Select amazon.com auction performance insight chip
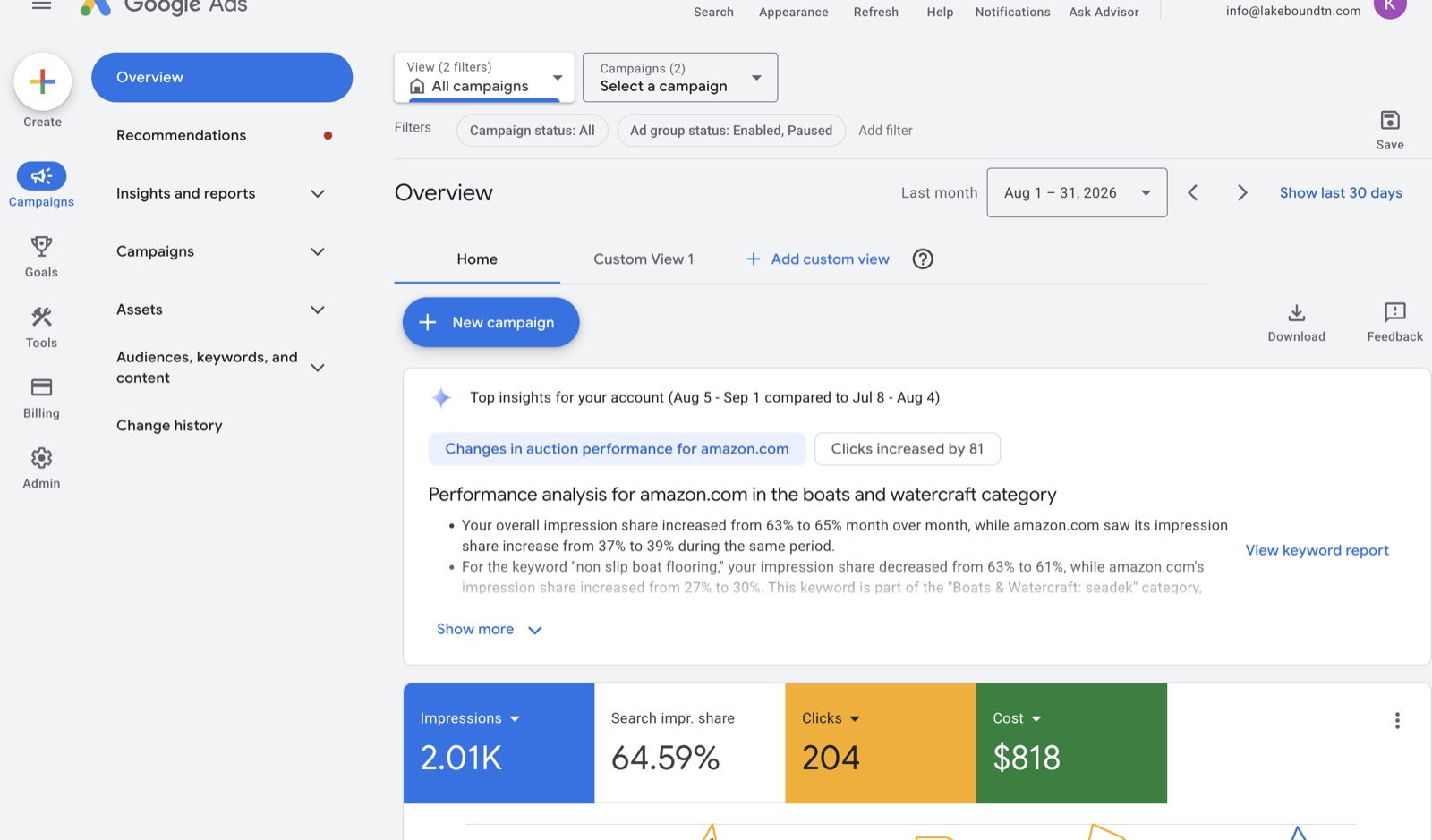This screenshot has width=1432, height=840. coord(617,449)
